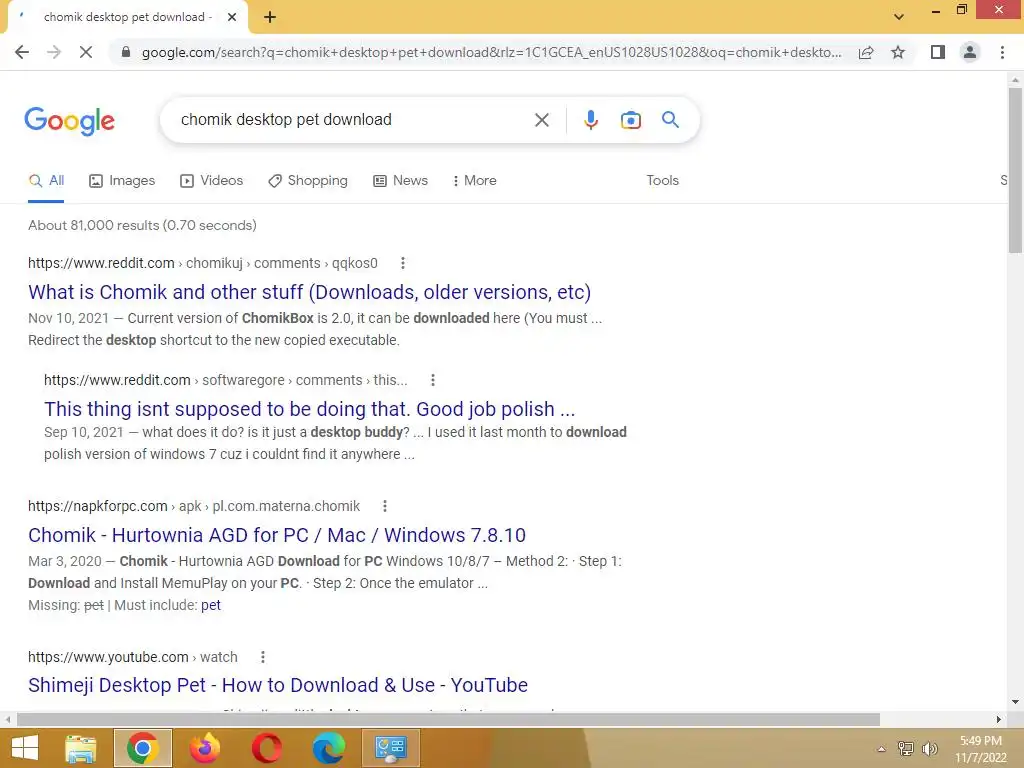Switch to Images results tab

(x=122, y=181)
